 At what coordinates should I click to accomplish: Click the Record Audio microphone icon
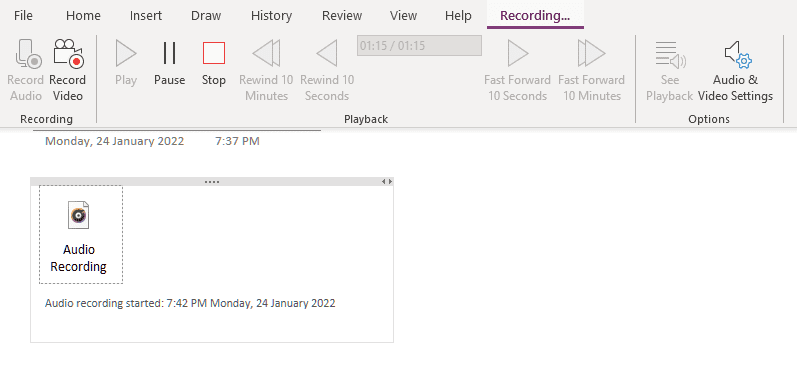pos(28,54)
